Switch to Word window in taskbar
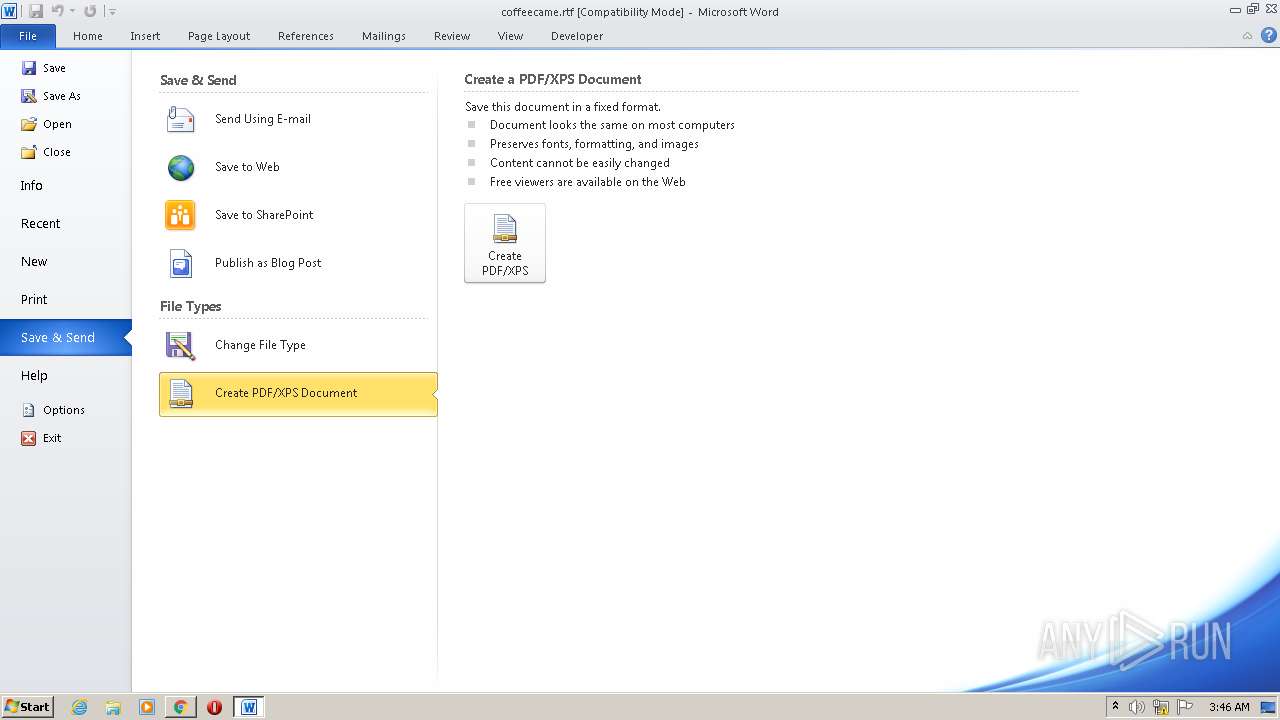 249,707
